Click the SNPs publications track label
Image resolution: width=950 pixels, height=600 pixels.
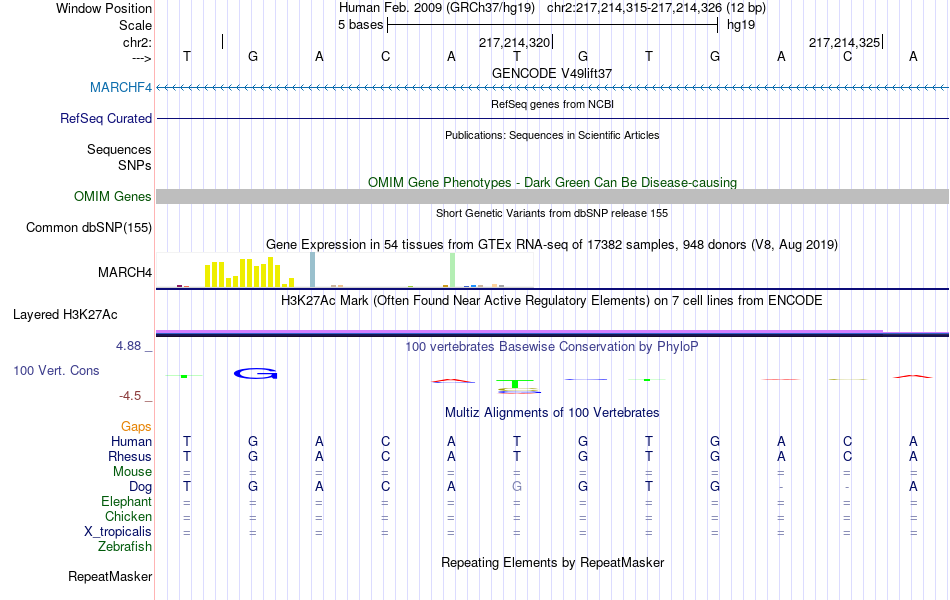click(135, 165)
